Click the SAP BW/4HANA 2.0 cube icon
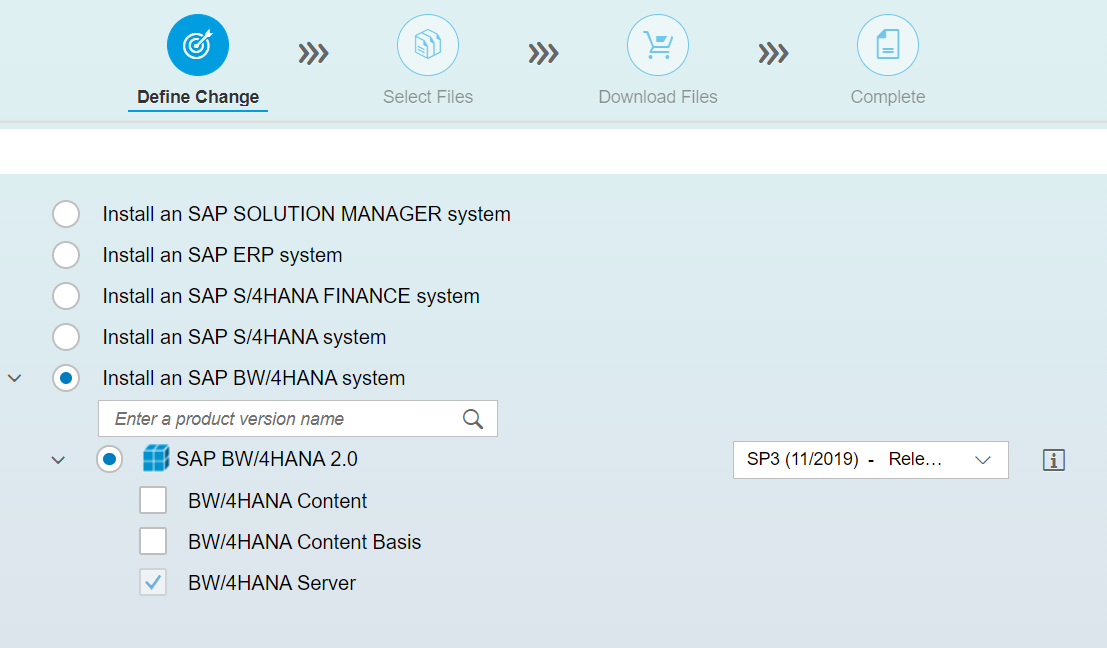Image resolution: width=1107 pixels, height=648 pixels. pyautogui.click(x=155, y=459)
